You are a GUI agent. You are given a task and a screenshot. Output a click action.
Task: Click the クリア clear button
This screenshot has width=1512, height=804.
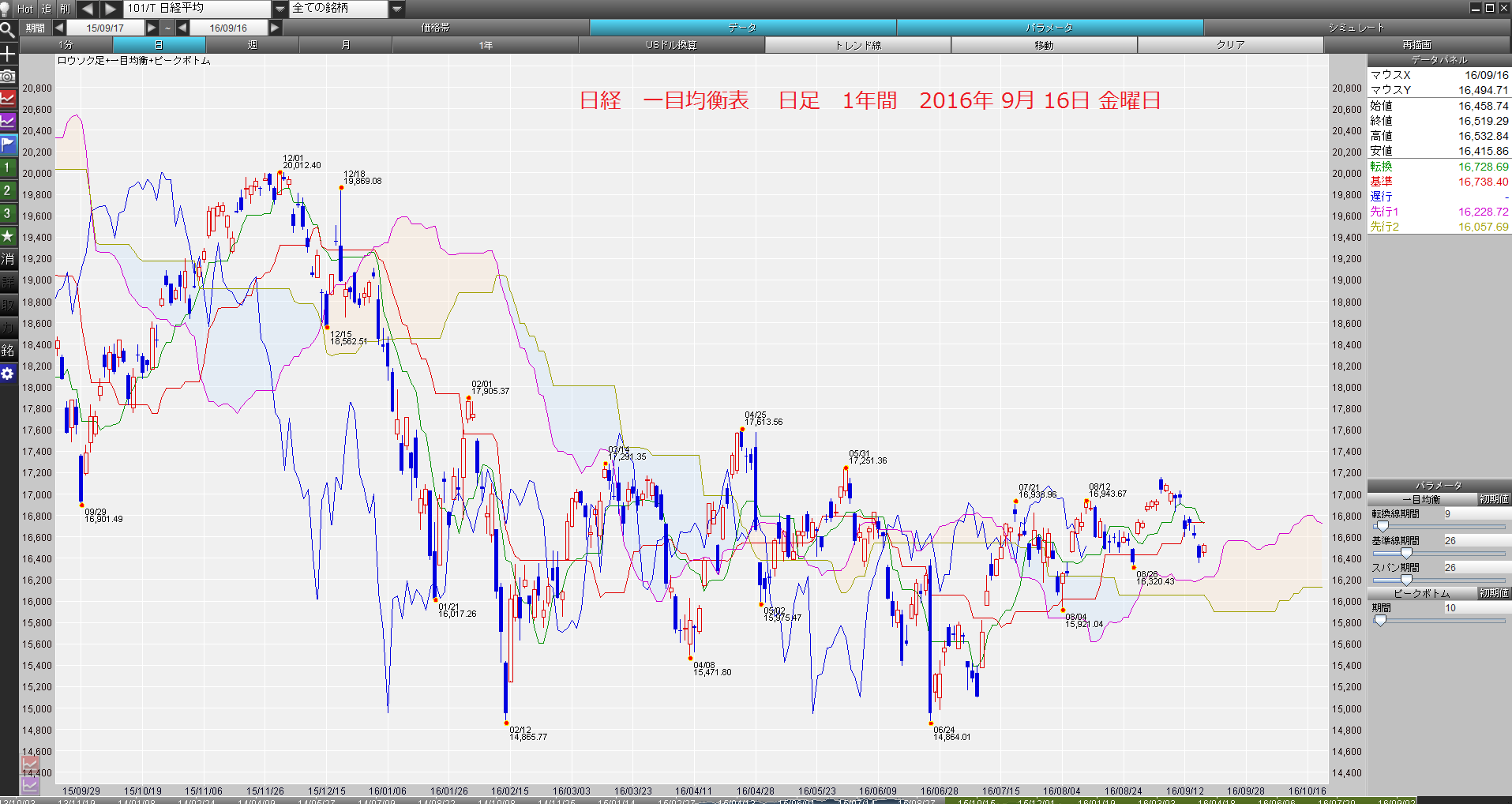(x=1231, y=45)
